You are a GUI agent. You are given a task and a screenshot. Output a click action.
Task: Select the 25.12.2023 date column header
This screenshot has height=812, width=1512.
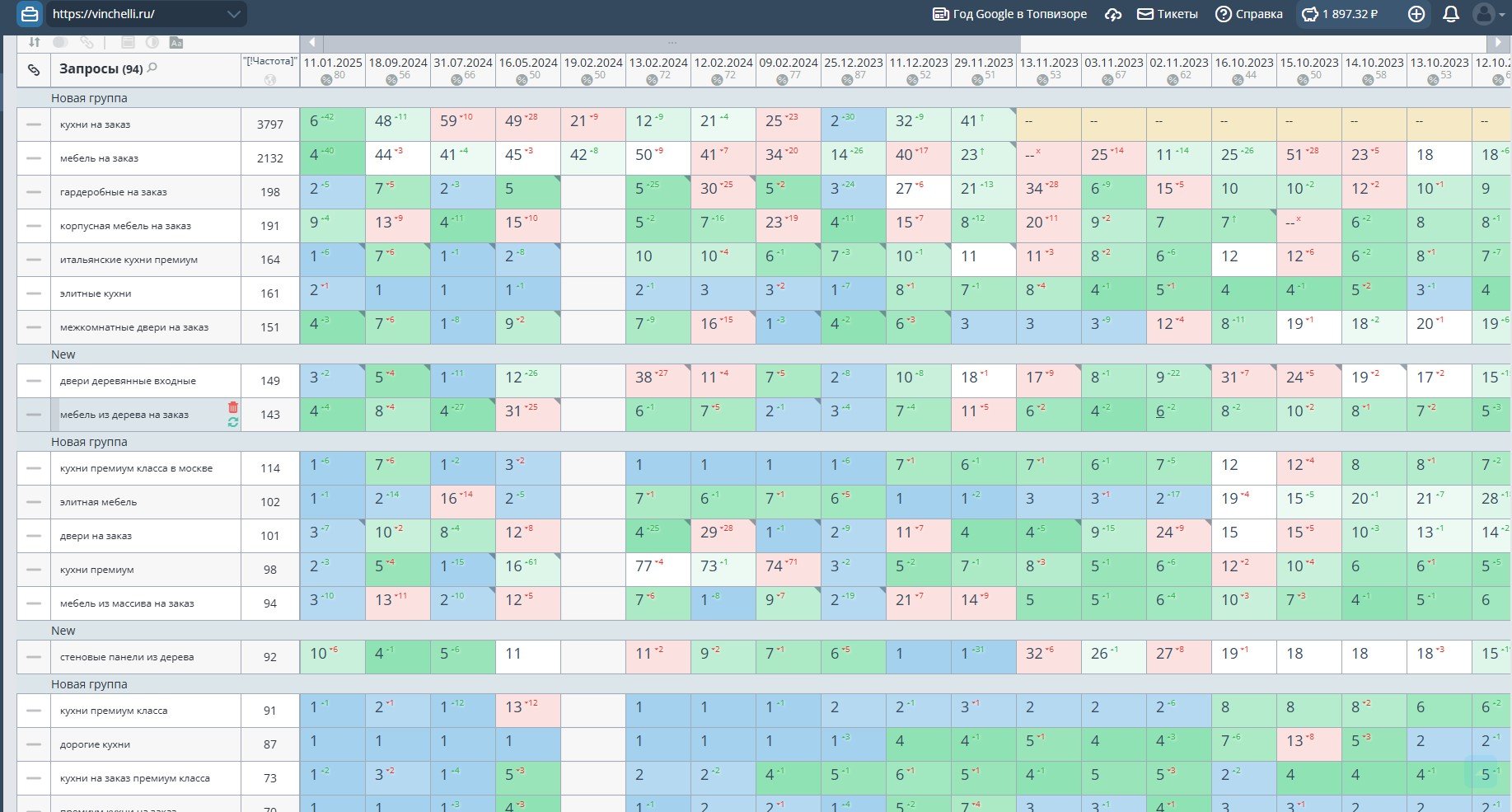click(854, 63)
